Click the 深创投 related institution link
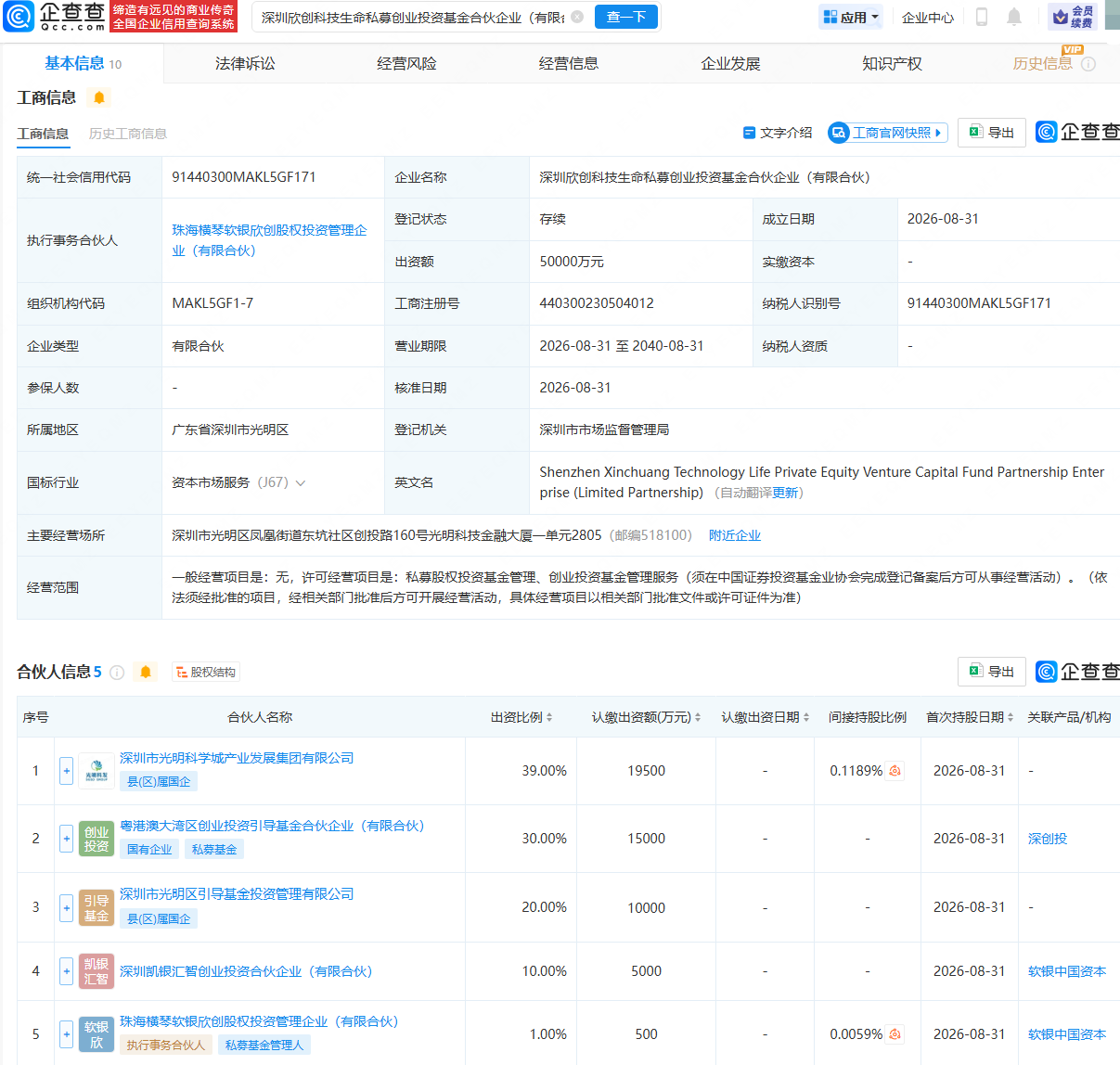The height and width of the screenshot is (1065, 1120). pos(1048,839)
